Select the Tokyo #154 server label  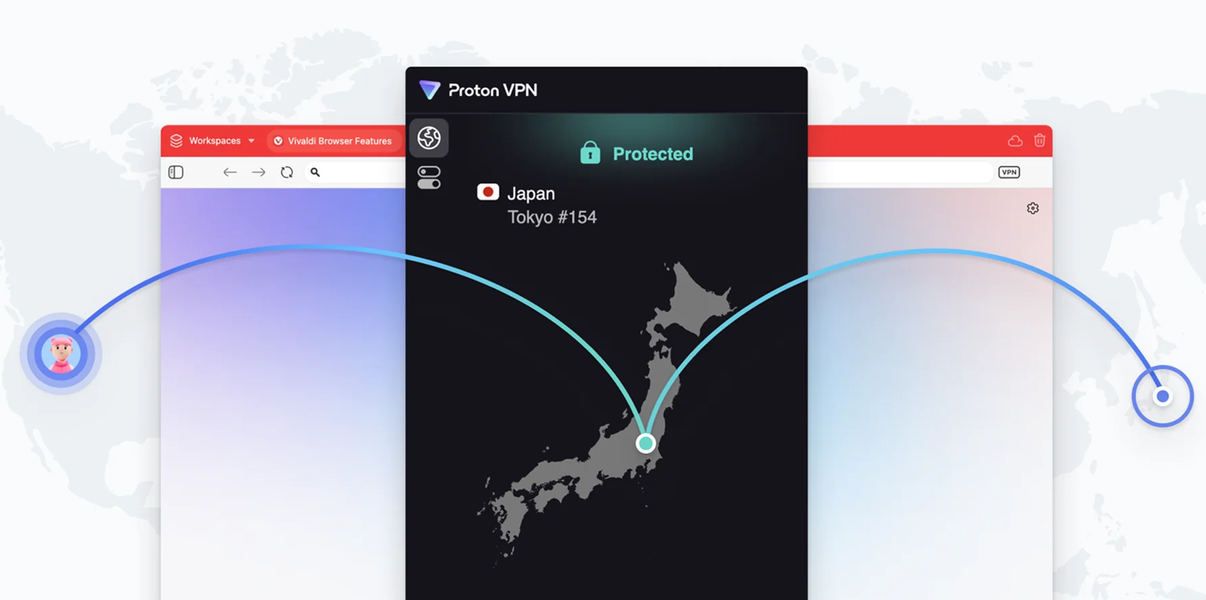coord(552,217)
